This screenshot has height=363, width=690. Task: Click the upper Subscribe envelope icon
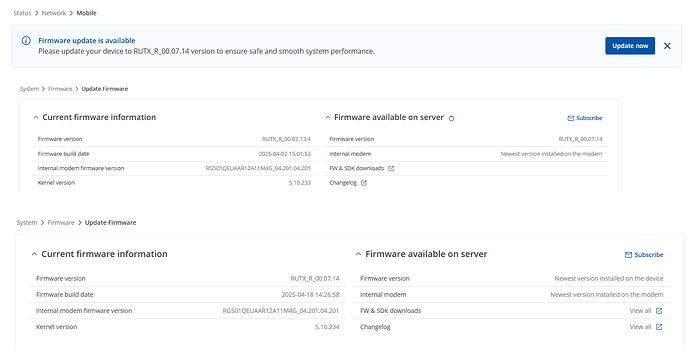coord(571,118)
